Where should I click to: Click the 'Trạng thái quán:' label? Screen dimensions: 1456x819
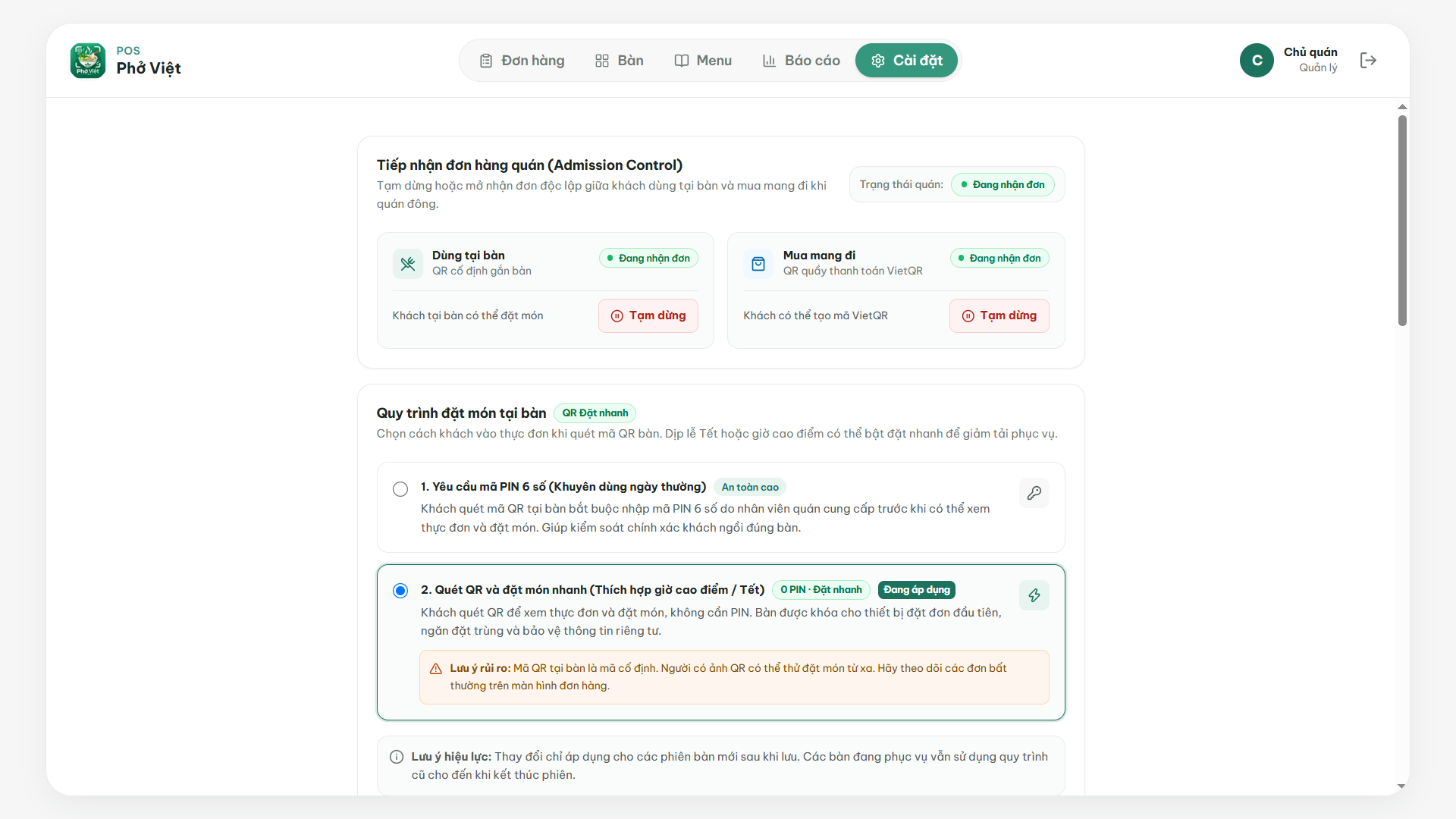[x=901, y=185]
